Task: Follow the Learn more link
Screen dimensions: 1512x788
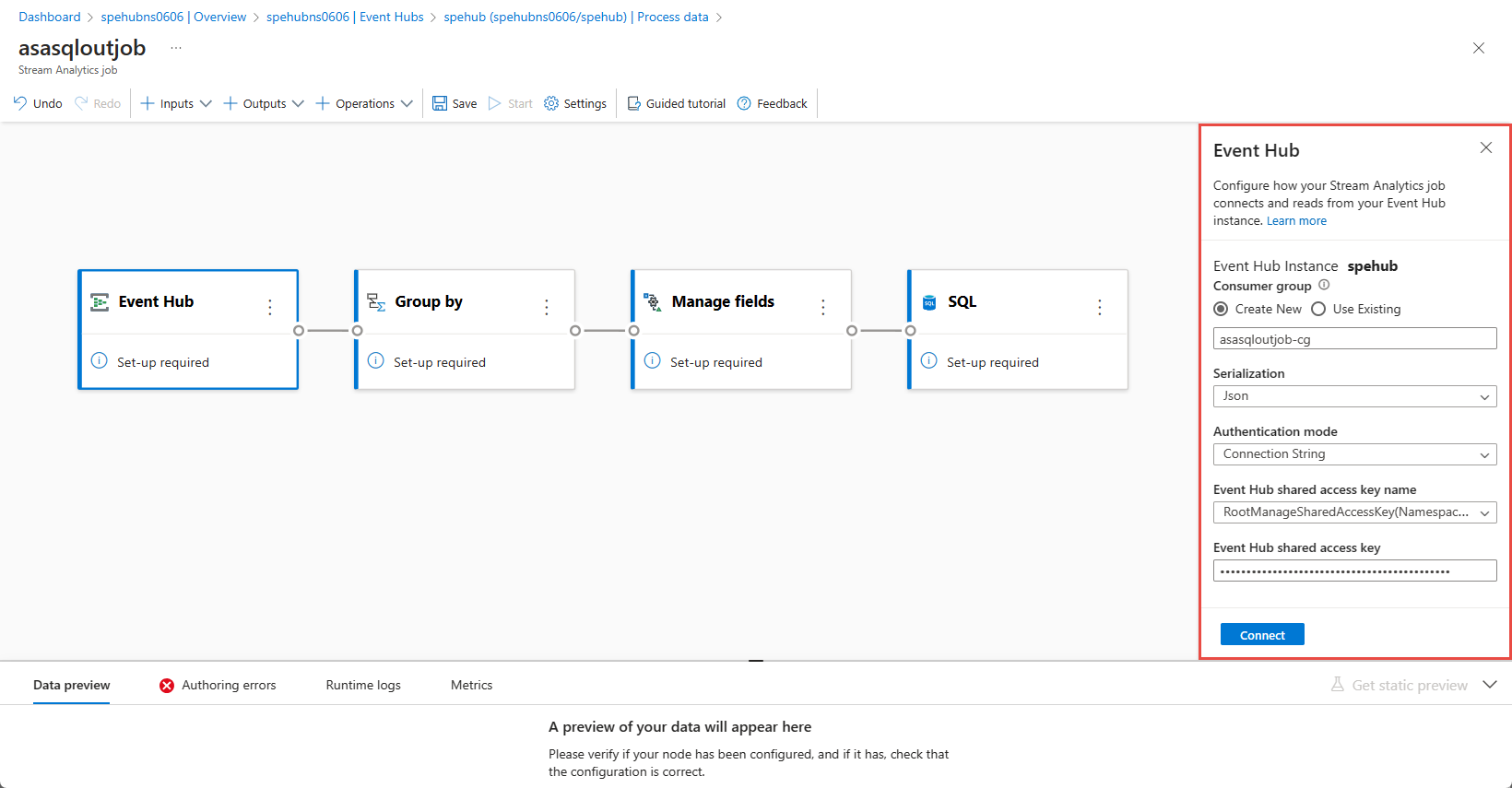Action: (1296, 221)
